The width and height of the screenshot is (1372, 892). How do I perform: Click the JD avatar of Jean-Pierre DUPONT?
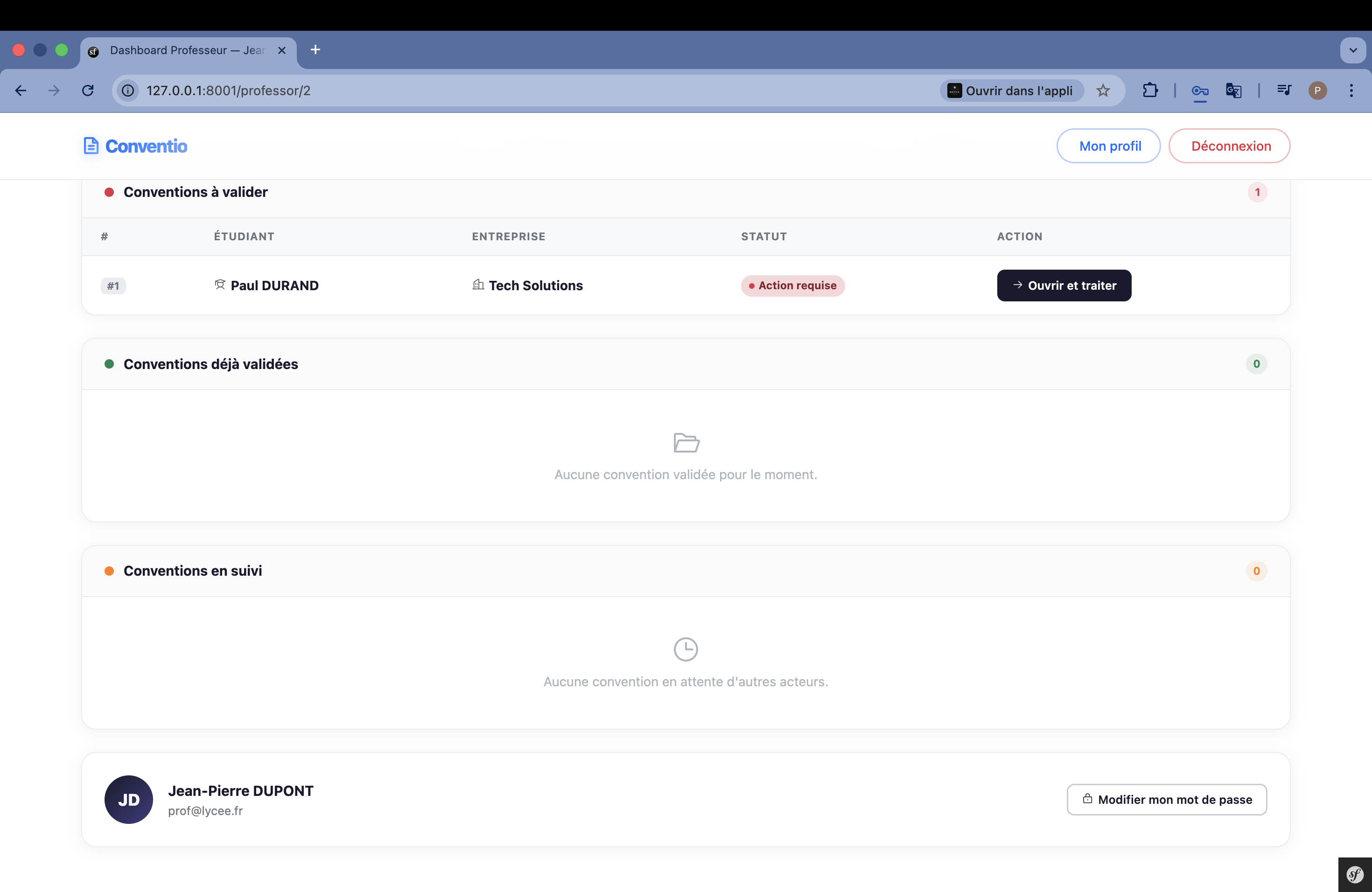tap(128, 799)
